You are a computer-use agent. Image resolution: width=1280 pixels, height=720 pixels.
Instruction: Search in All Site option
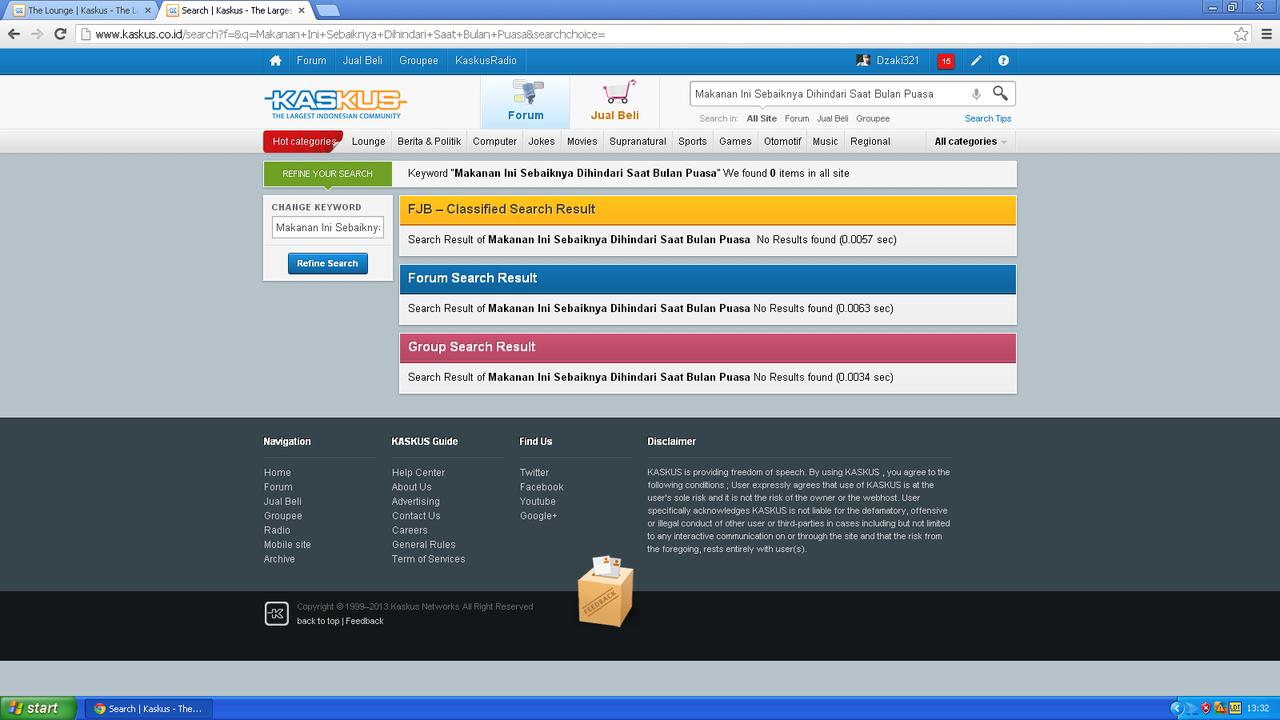coord(762,118)
